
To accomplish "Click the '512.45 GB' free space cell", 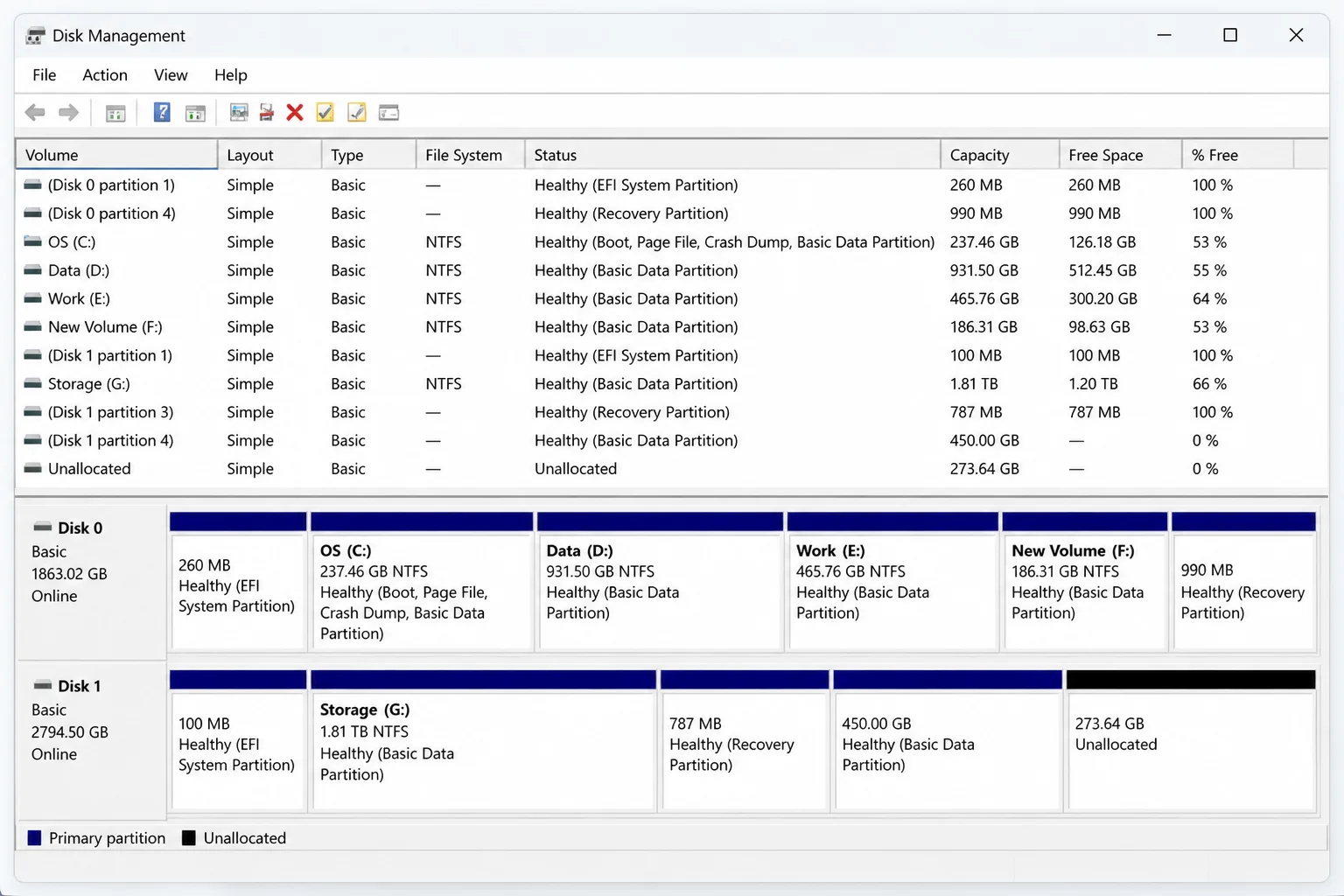I will (x=1102, y=270).
